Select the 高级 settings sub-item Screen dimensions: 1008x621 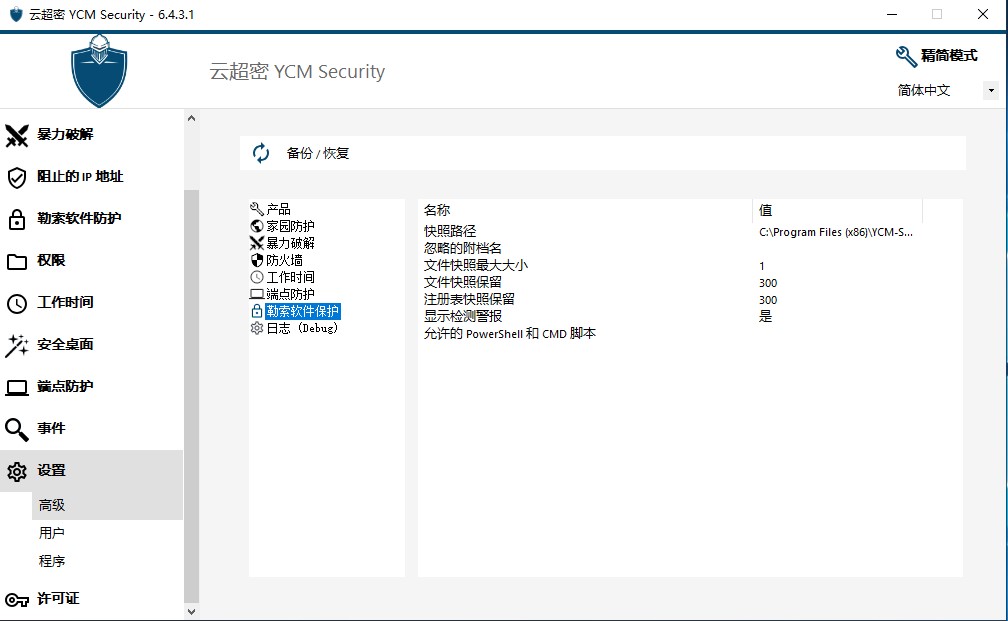[x=107, y=505]
